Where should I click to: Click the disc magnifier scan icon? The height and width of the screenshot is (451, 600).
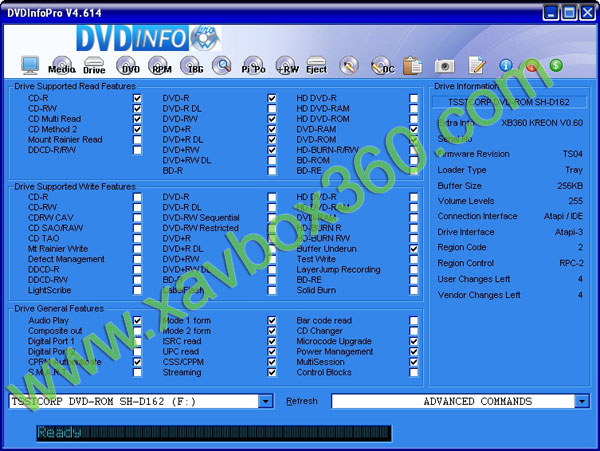click(x=222, y=65)
